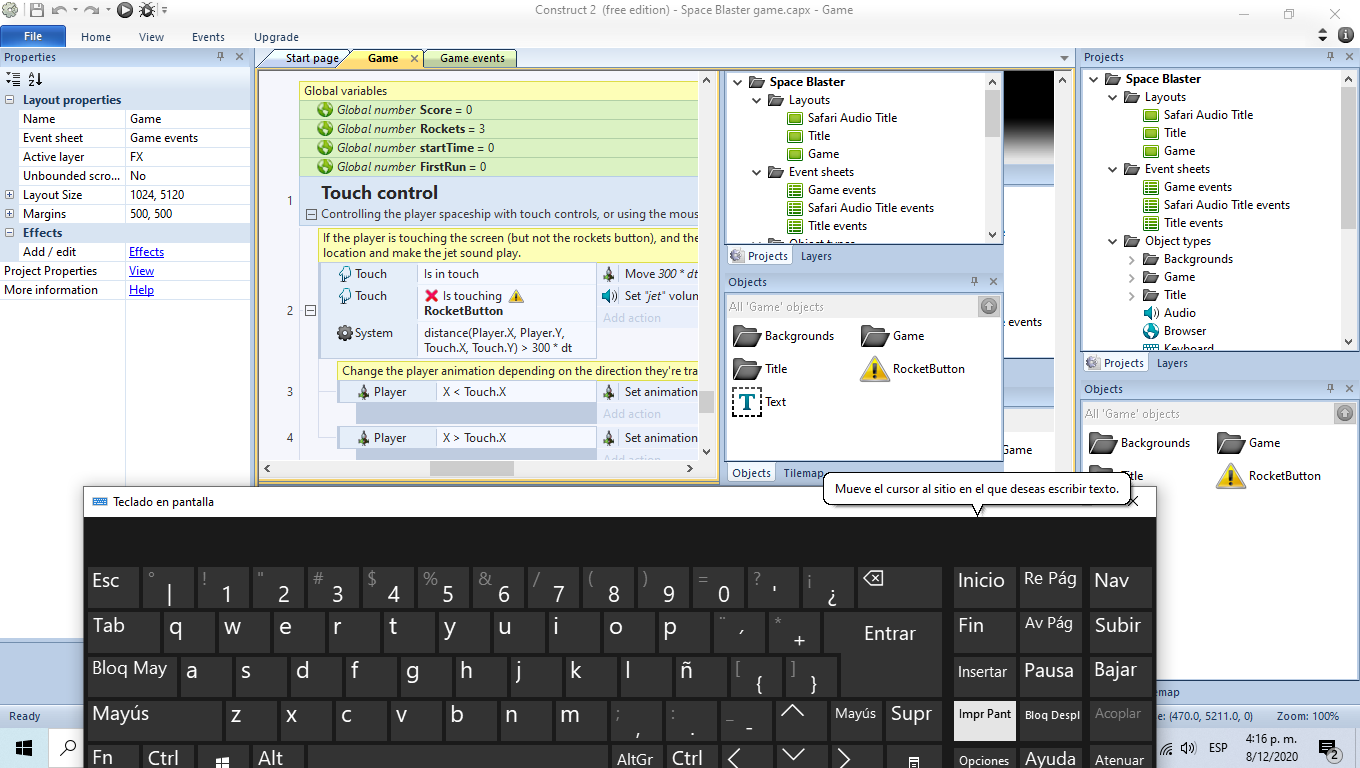
Task: Toggle the Alt key on the on-screen keyboard
Action: point(279,757)
